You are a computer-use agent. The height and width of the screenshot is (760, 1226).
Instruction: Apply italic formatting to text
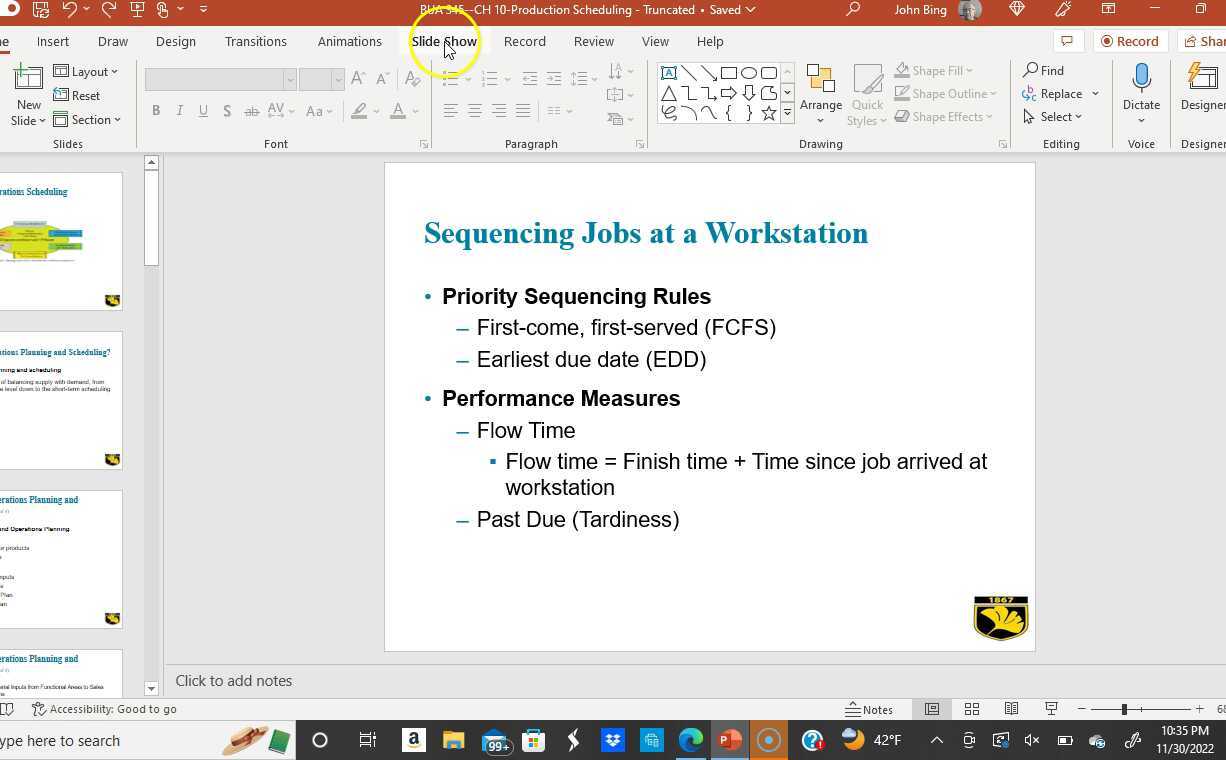(179, 110)
